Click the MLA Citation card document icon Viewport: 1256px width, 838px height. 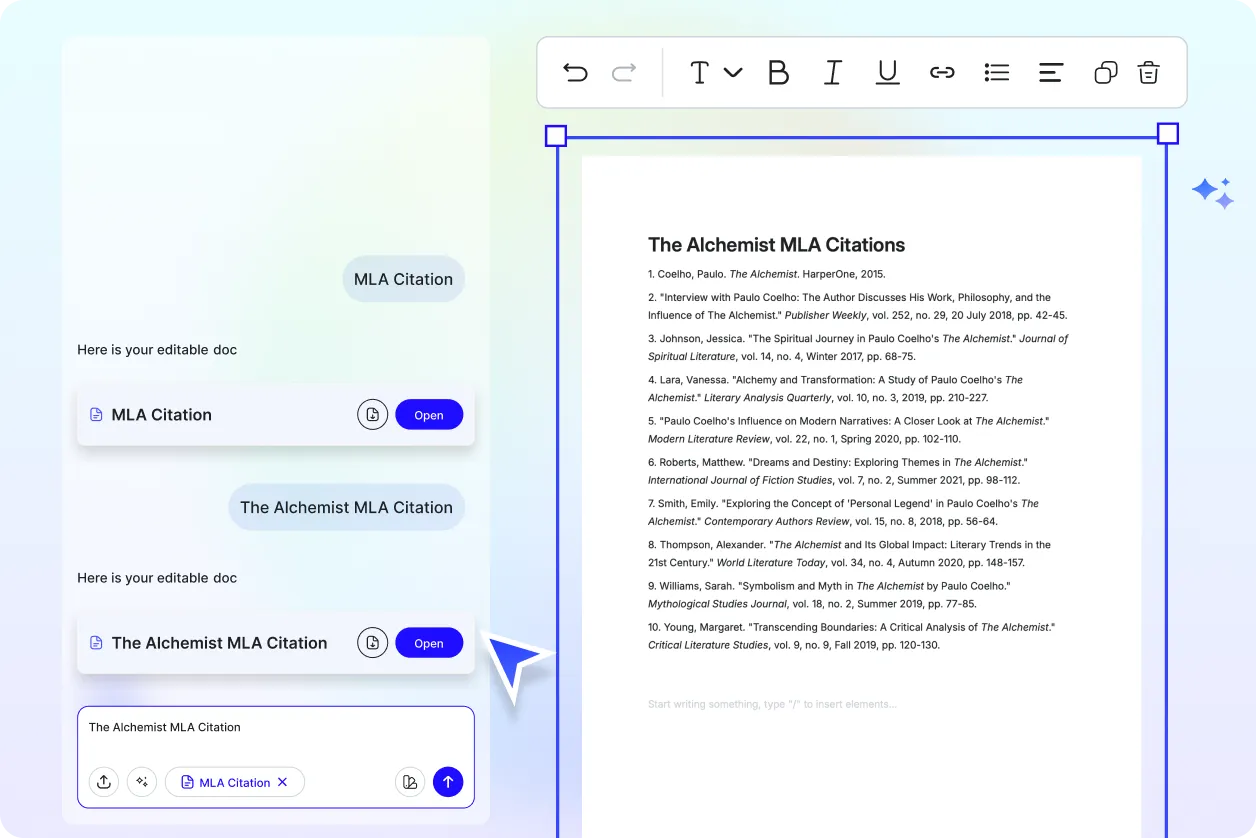pos(97,415)
